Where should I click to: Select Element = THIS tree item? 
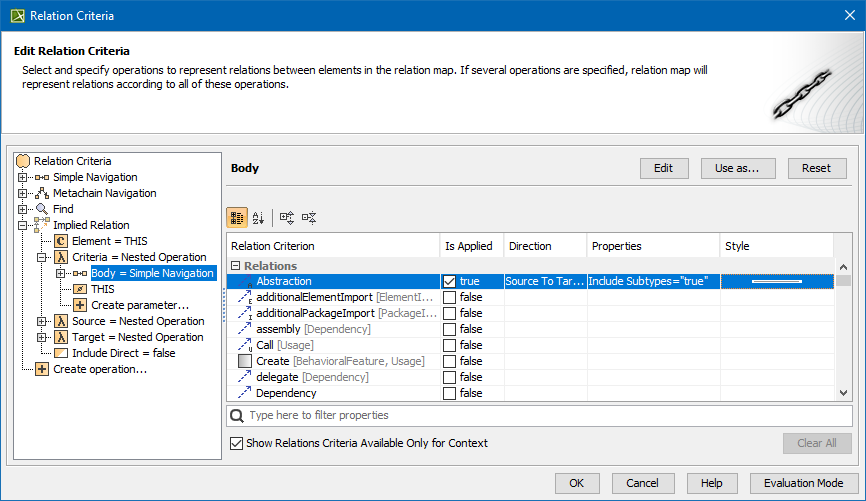pos(107,241)
